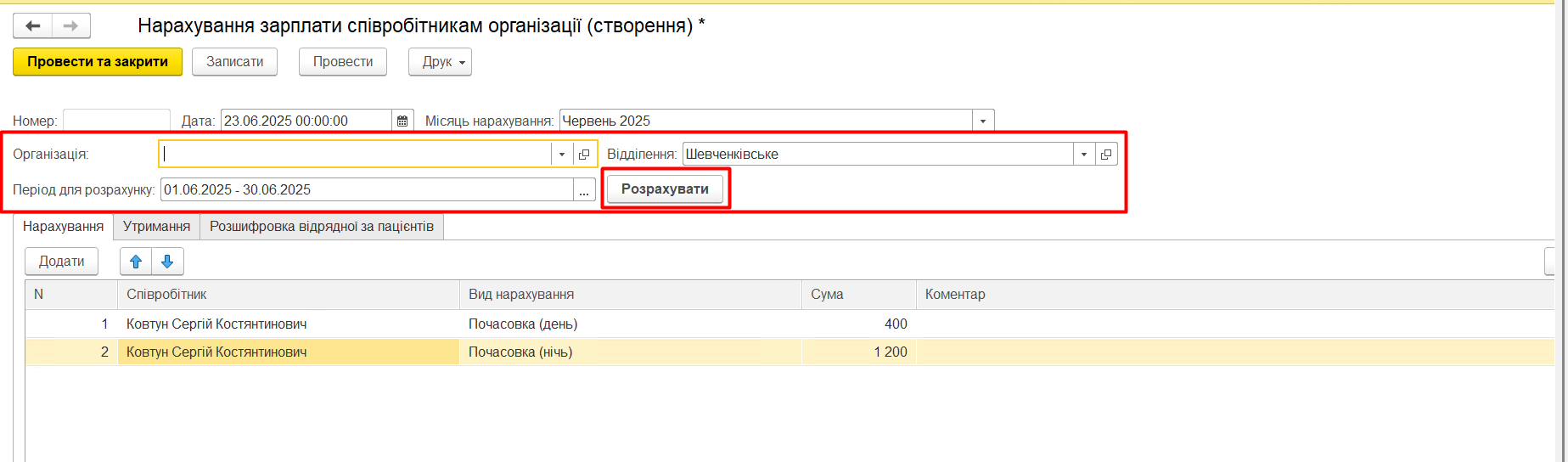Open Розшифровка відрядної за пацієнтів tab
Viewport: 1568px width, 462px height.
(321, 227)
